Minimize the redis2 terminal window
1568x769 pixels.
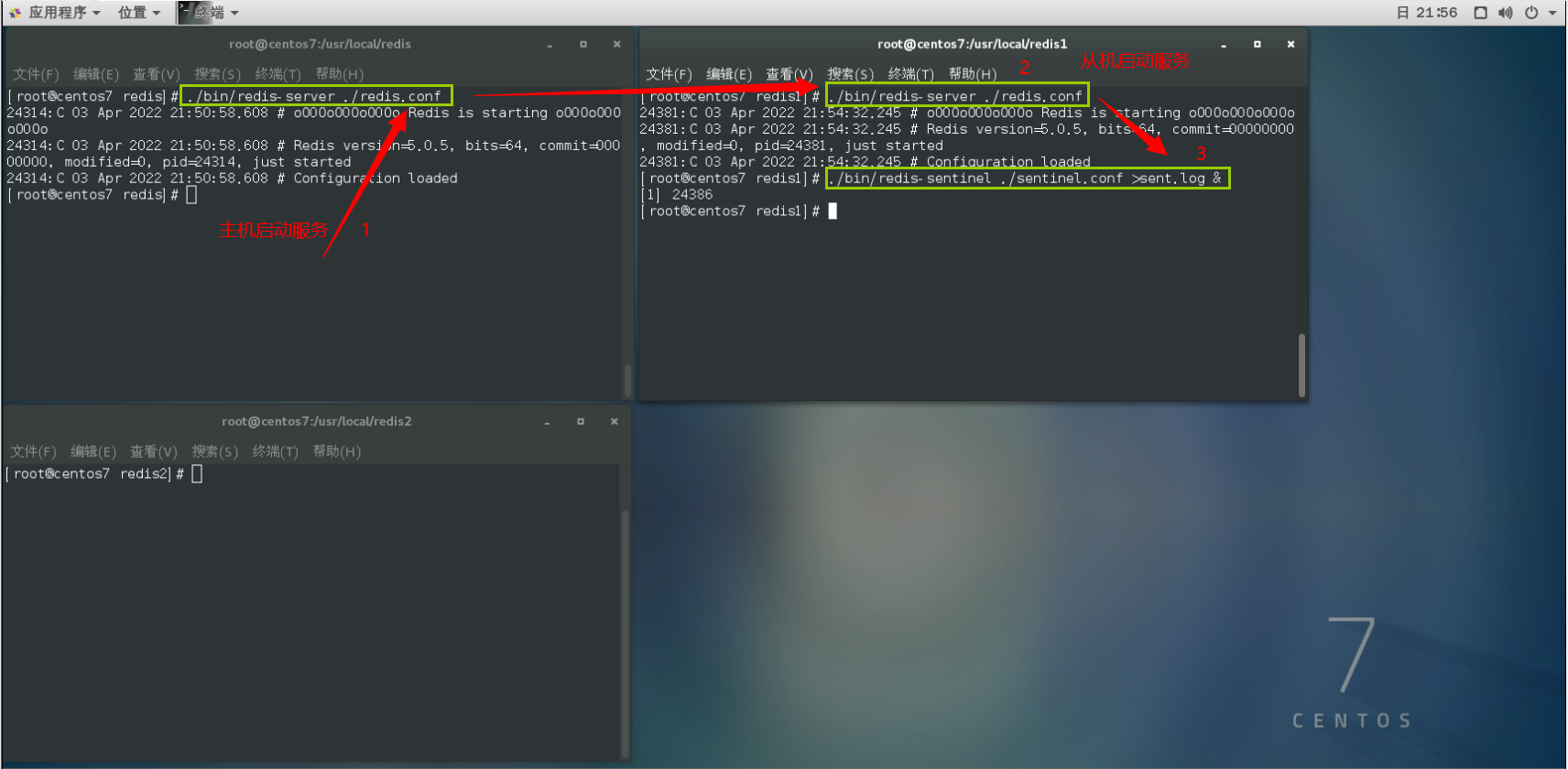tap(547, 422)
